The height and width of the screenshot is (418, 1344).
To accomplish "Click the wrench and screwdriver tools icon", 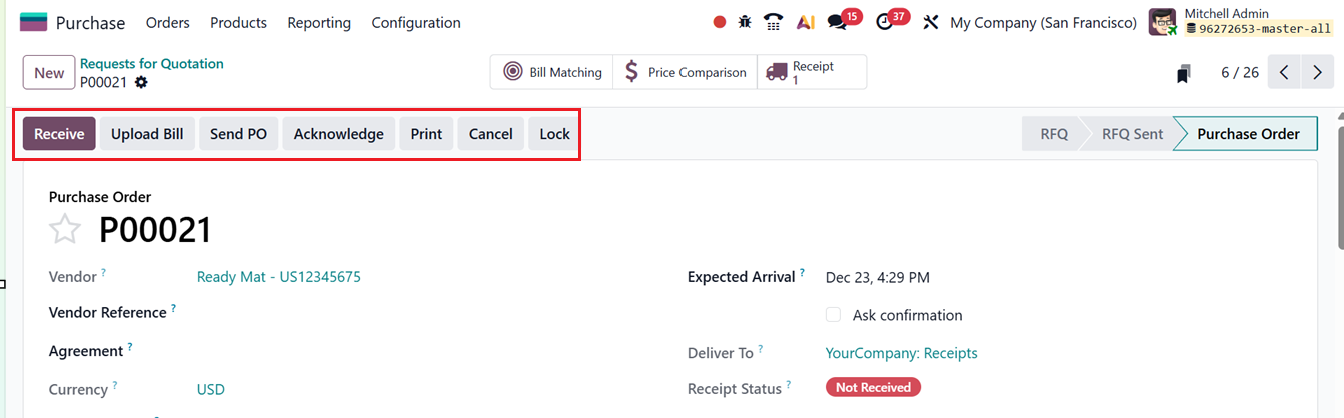I will [930, 22].
